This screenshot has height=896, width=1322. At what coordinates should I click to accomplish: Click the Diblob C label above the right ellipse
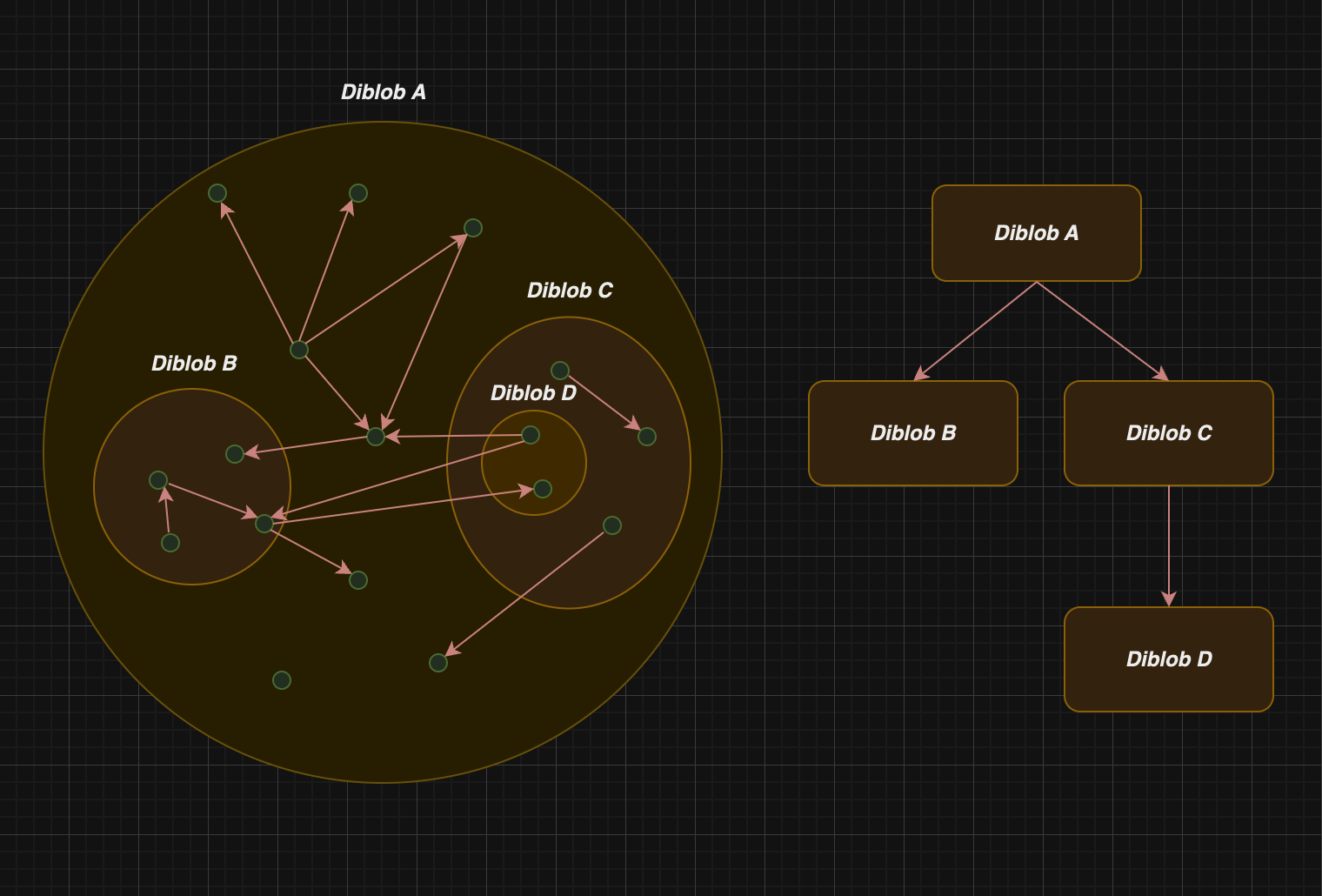coord(570,291)
